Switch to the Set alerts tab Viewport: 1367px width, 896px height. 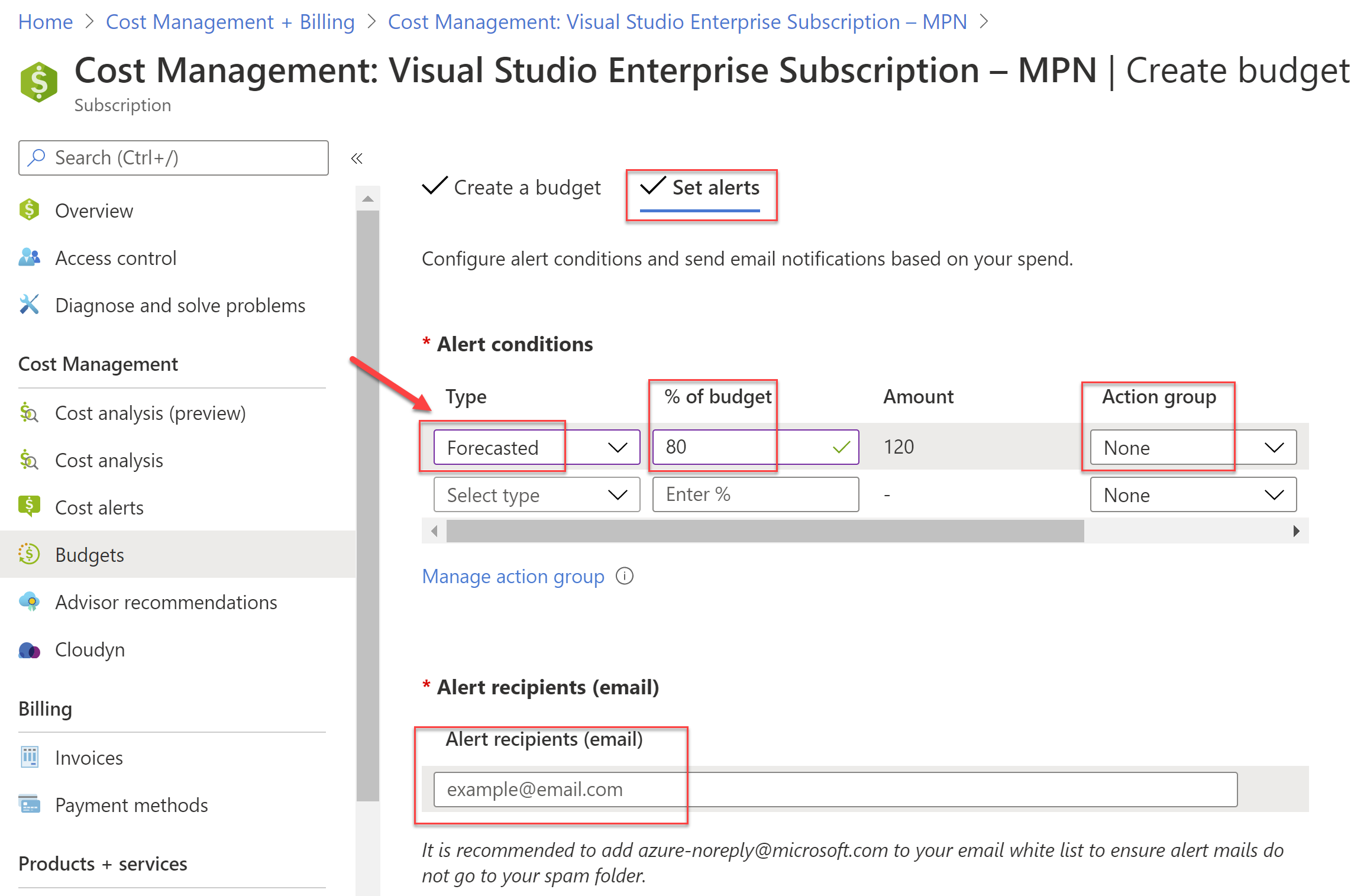click(x=700, y=187)
